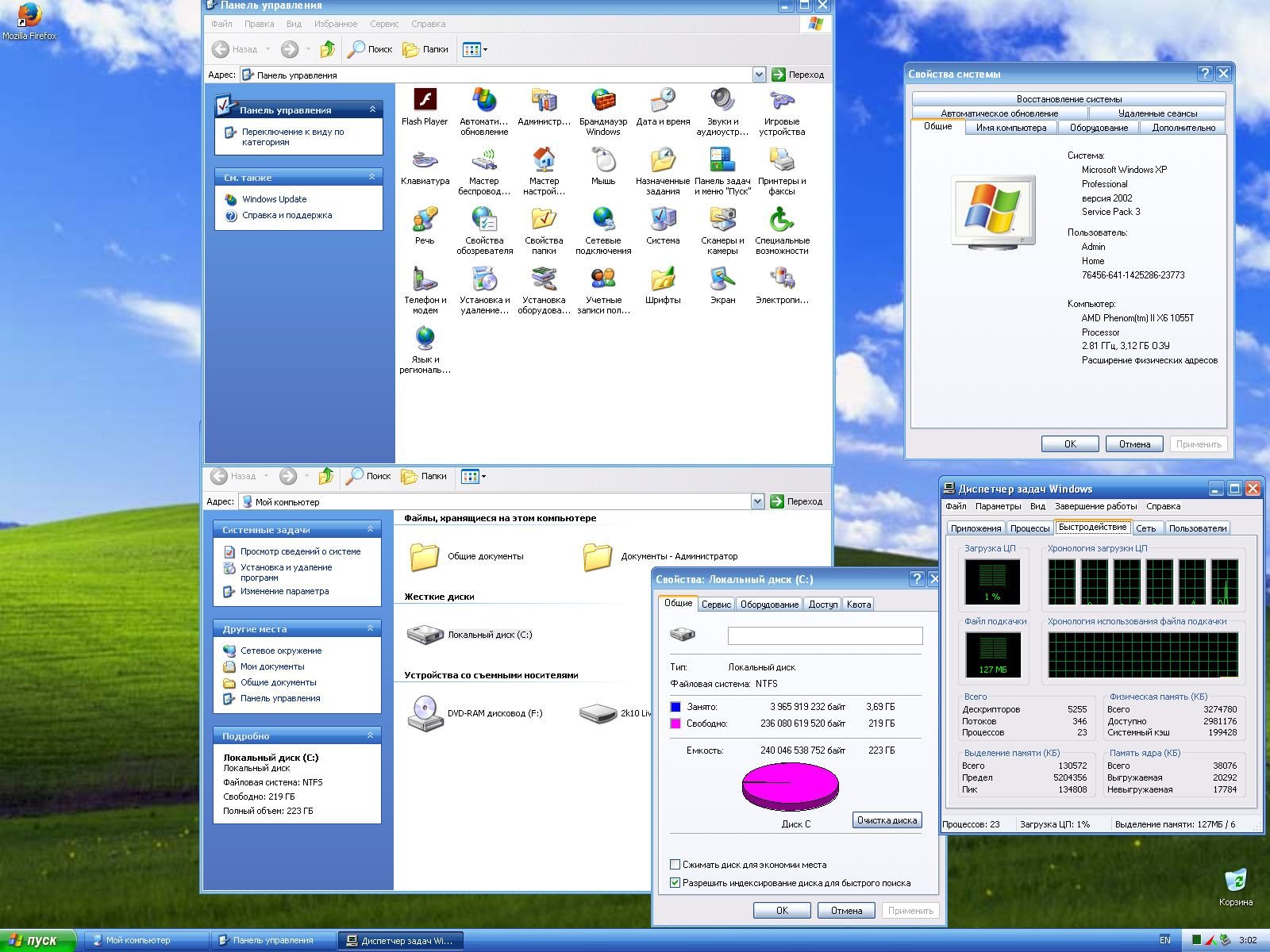This screenshot has width=1270, height=952.
Task: Switch to the Процессы tab in Task Manager
Action: 1030,528
